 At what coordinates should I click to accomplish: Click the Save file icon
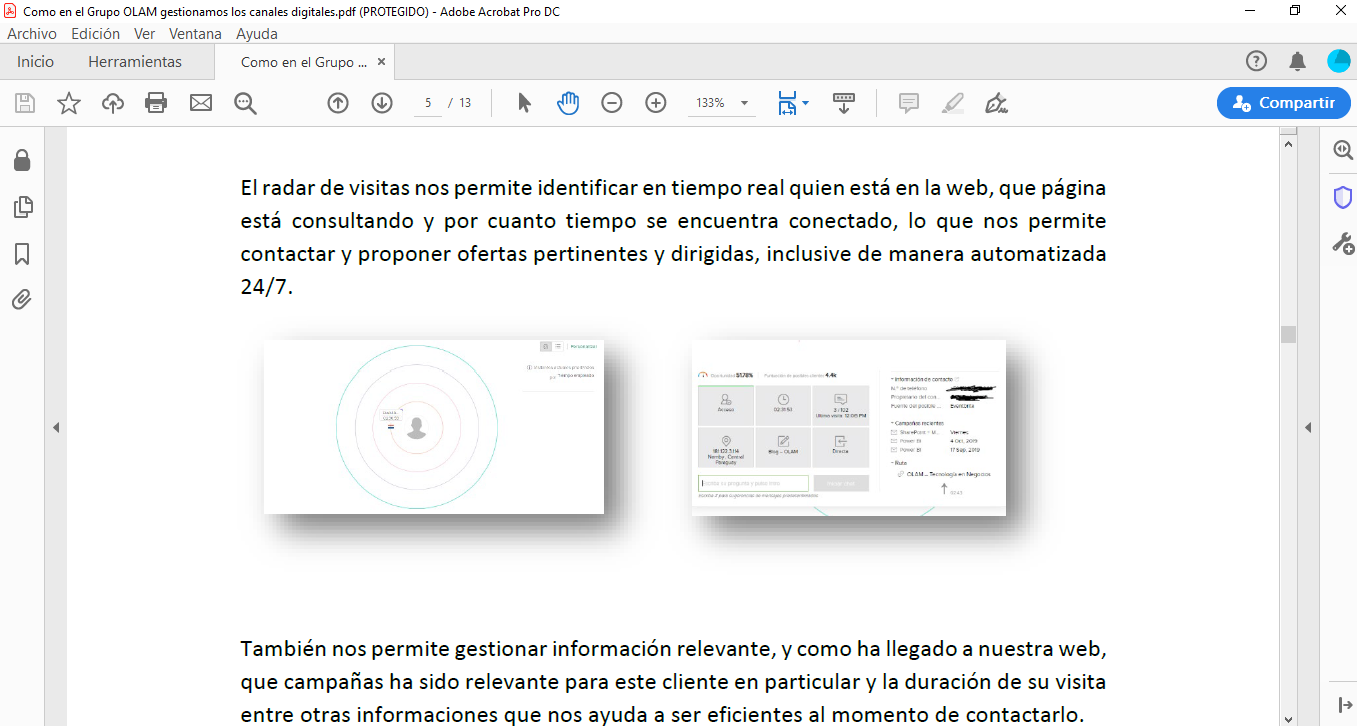25,103
